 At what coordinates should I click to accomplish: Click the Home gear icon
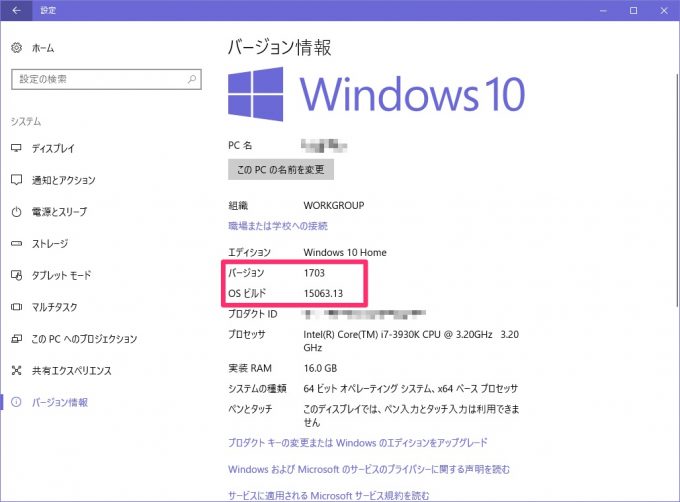tap(16, 48)
